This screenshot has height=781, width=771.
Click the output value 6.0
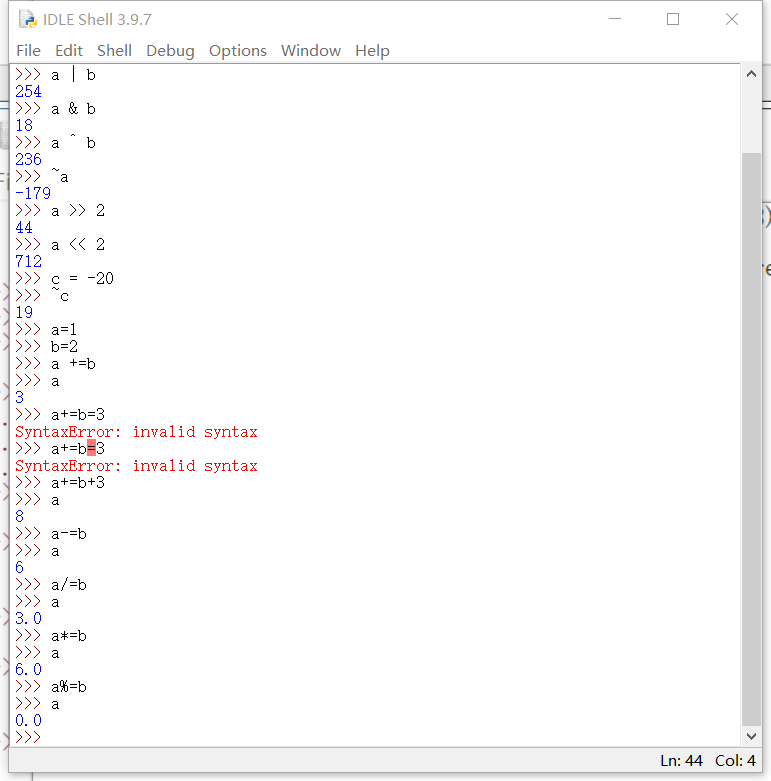(28, 669)
